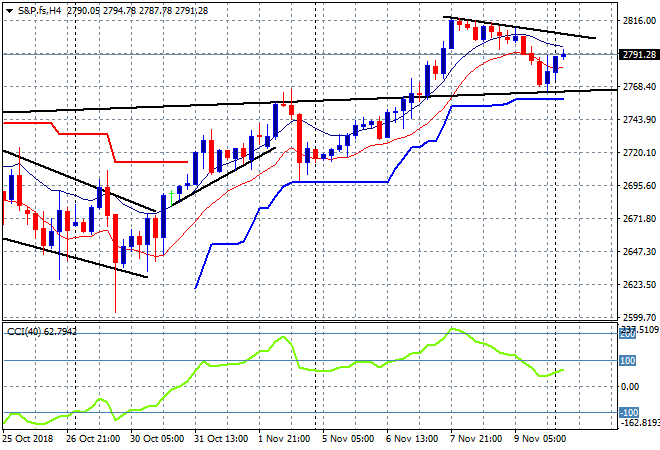Click the time label 31 Oct 13:00
This screenshot has width=660, height=450.
[221, 439]
